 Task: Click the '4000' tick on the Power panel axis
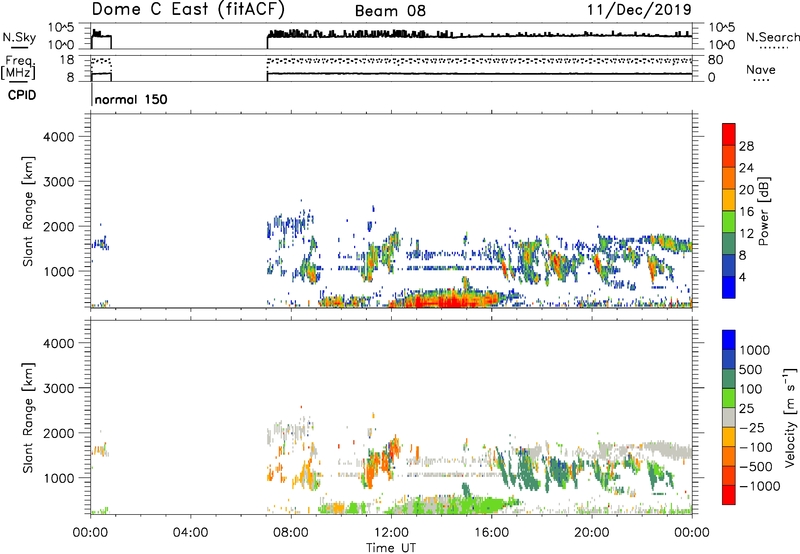(x=58, y=137)
